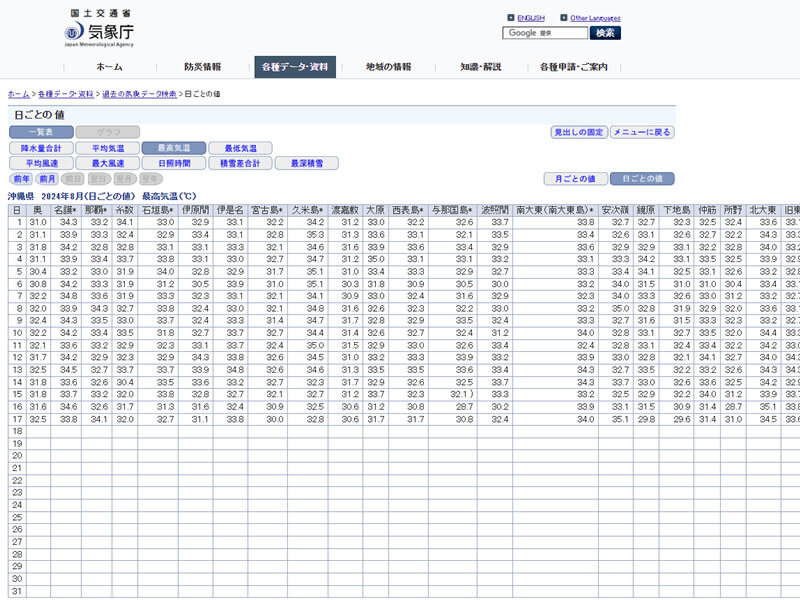Go to previous month with 前月
Viewport: 800px width, 600px height.
click(x=47, y=179)
